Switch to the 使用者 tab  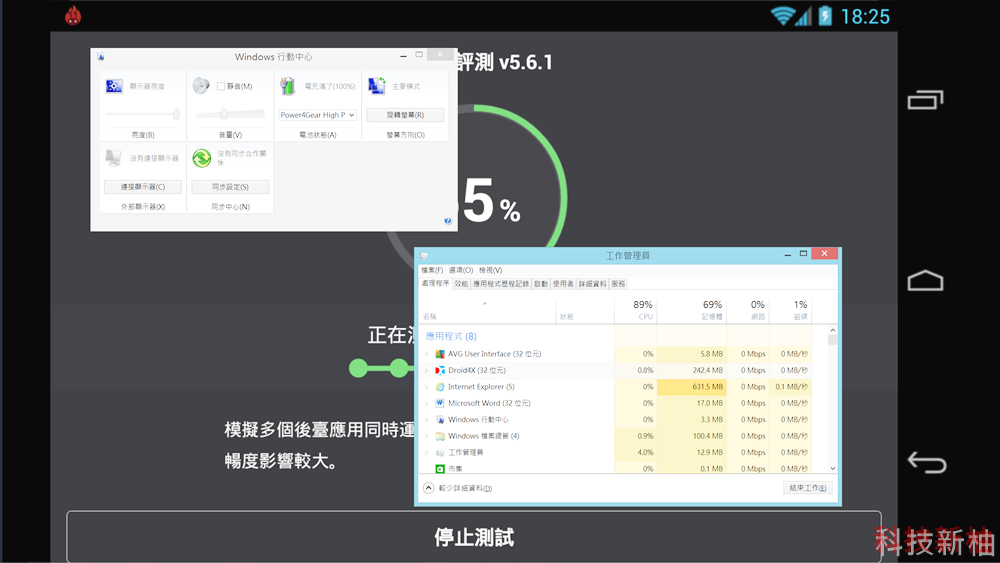[562, 284]
